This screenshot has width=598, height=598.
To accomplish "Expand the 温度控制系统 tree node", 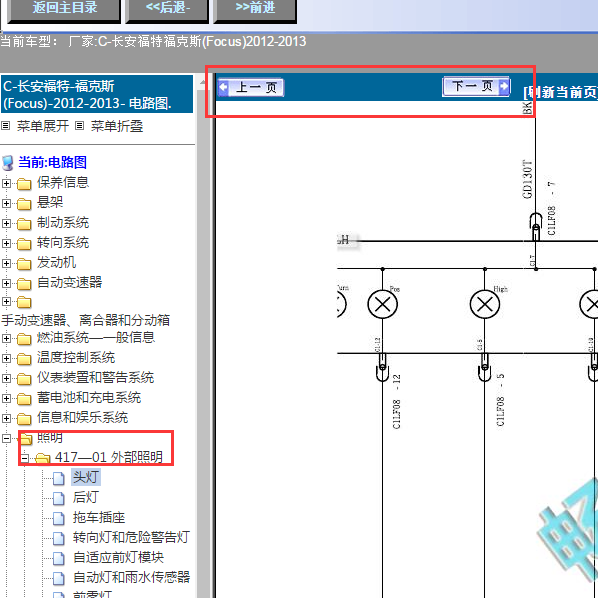I will coord(6,358).
